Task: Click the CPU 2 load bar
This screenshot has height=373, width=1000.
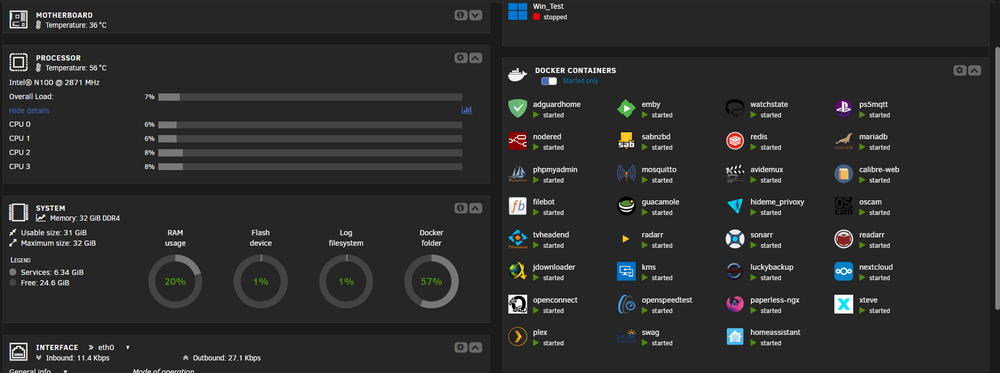Action: (310, 153)
